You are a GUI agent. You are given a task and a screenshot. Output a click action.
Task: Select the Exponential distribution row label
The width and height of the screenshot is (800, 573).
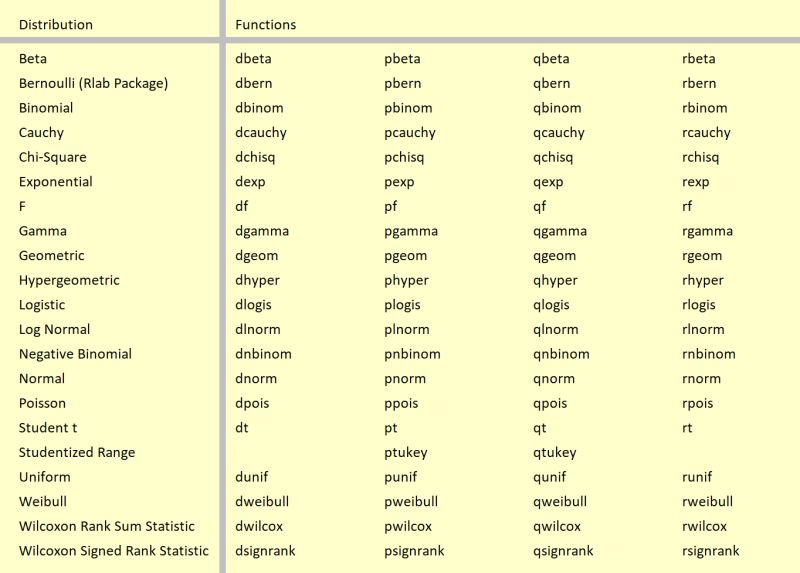[56, 182]
